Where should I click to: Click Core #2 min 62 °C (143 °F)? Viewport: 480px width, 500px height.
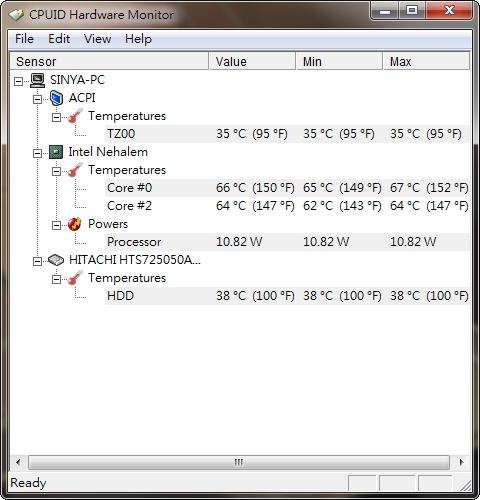(x=342, y=206)
